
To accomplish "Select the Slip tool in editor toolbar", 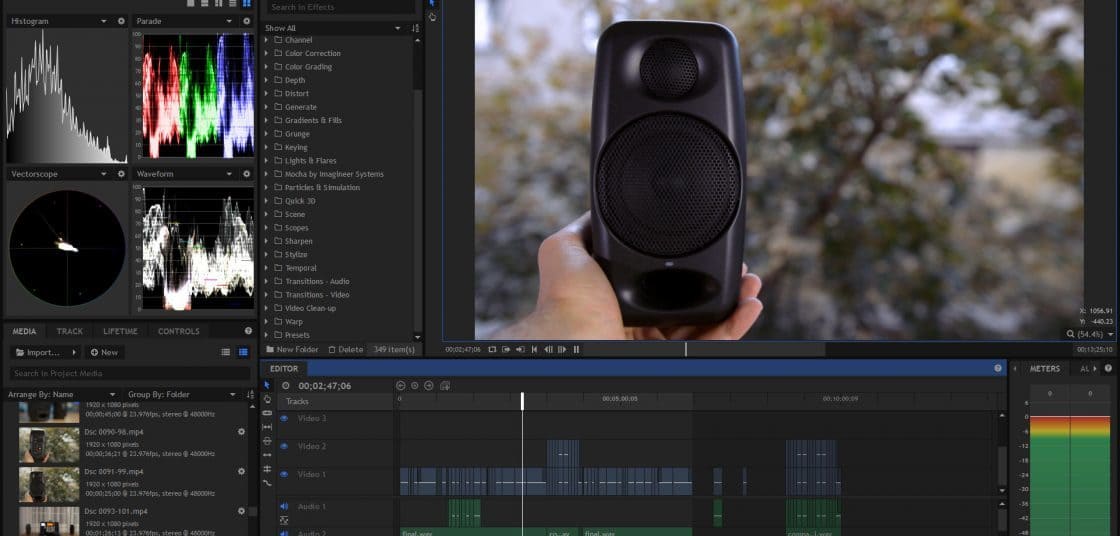I will pyautogui.click(x=267, y=427).
